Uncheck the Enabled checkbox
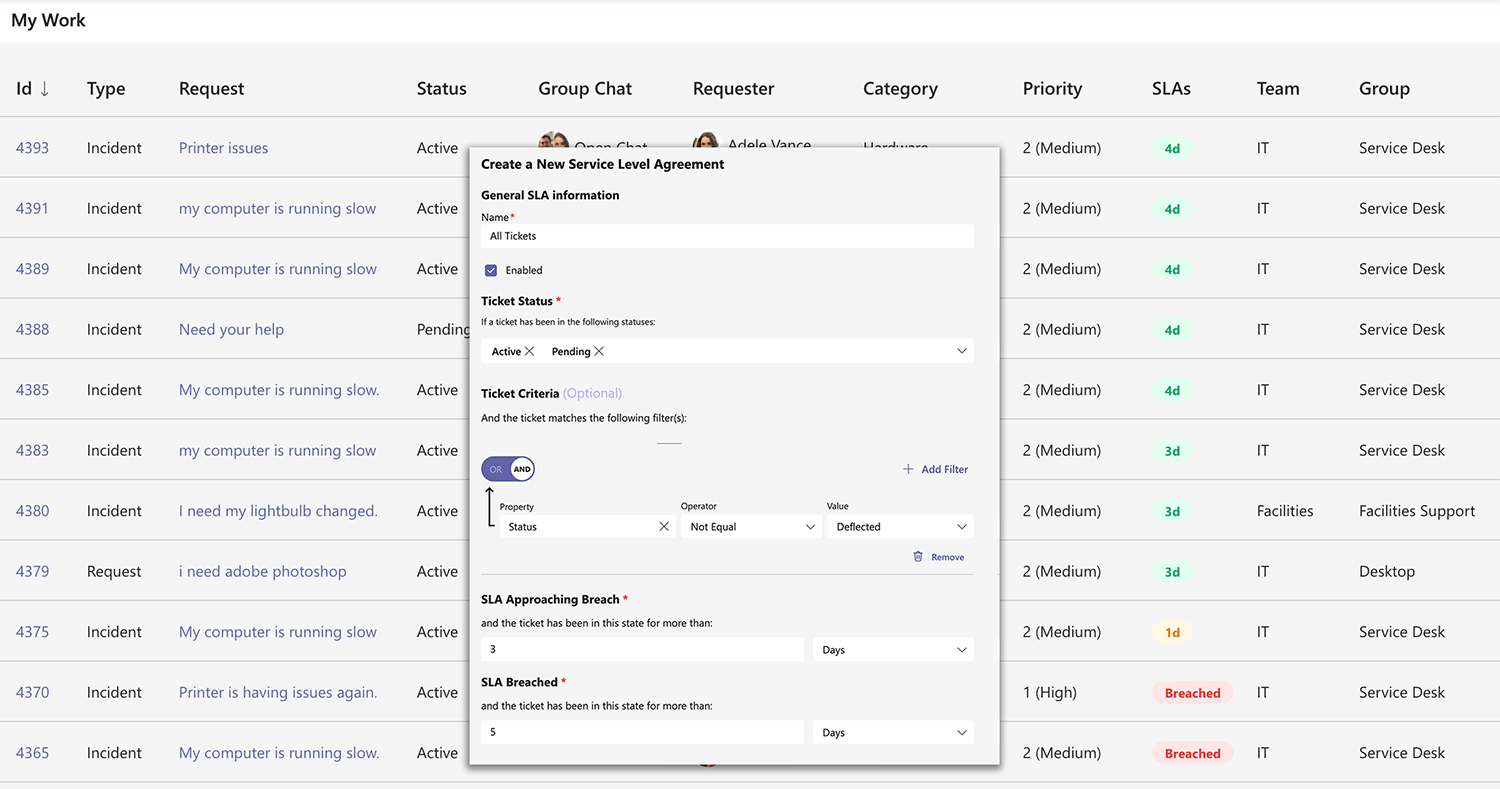The image size is (1500, 789). click(x=491, y=270)
